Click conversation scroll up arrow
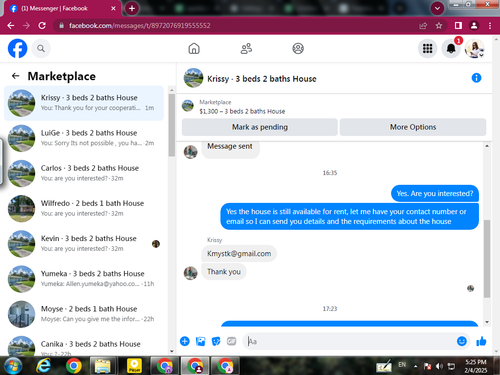Screen dimensions: 500x375 487,146
